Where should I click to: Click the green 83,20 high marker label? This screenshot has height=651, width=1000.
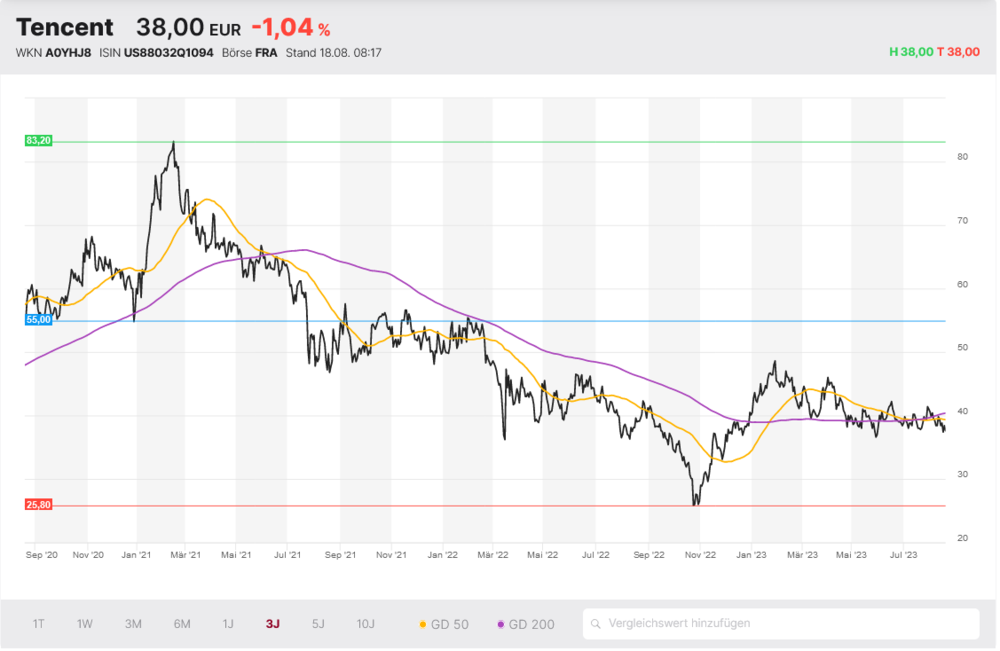38,141
